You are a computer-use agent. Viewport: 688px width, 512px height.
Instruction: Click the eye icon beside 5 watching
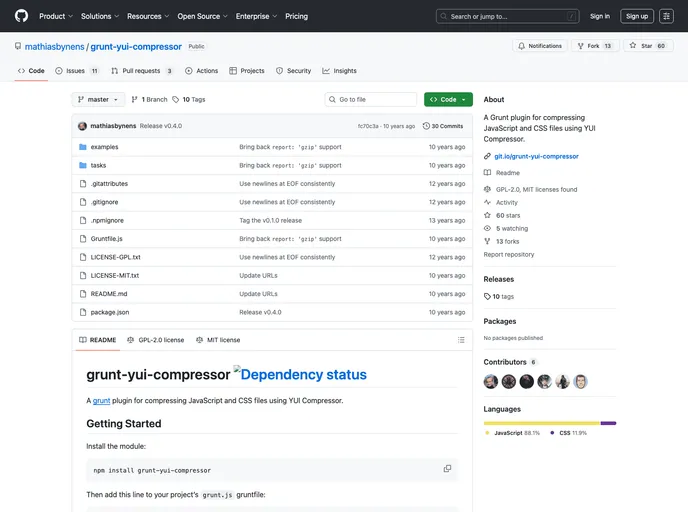pyautogui.click(x=487, y=228)
